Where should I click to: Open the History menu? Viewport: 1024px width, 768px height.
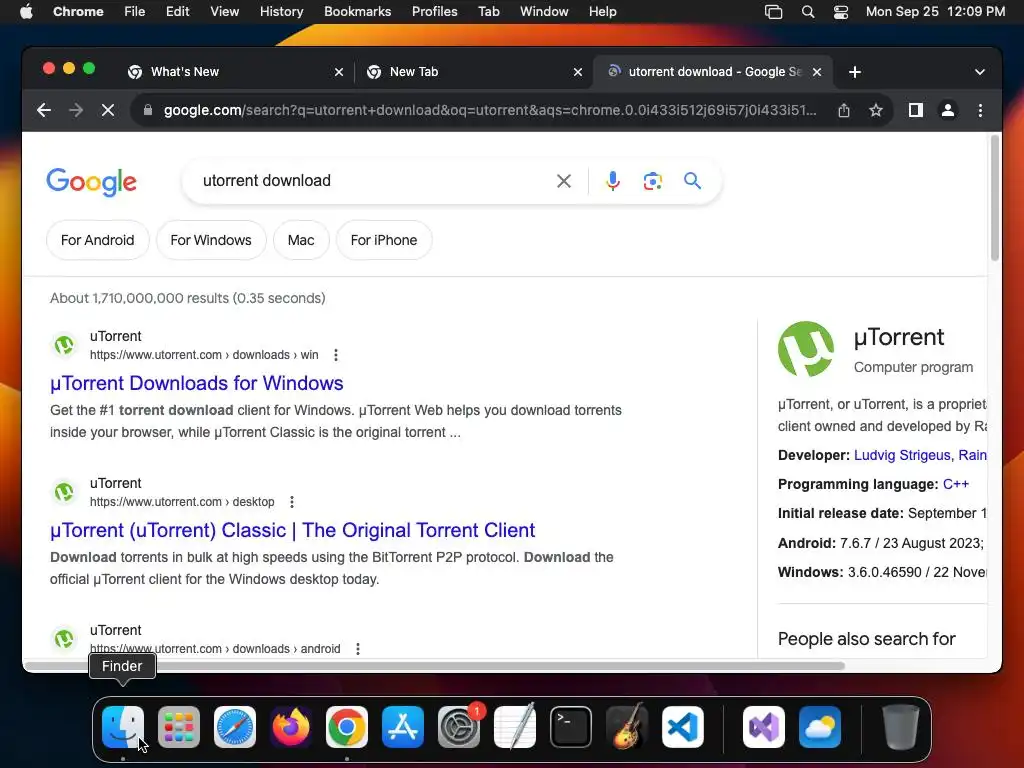tap(281, 12)
